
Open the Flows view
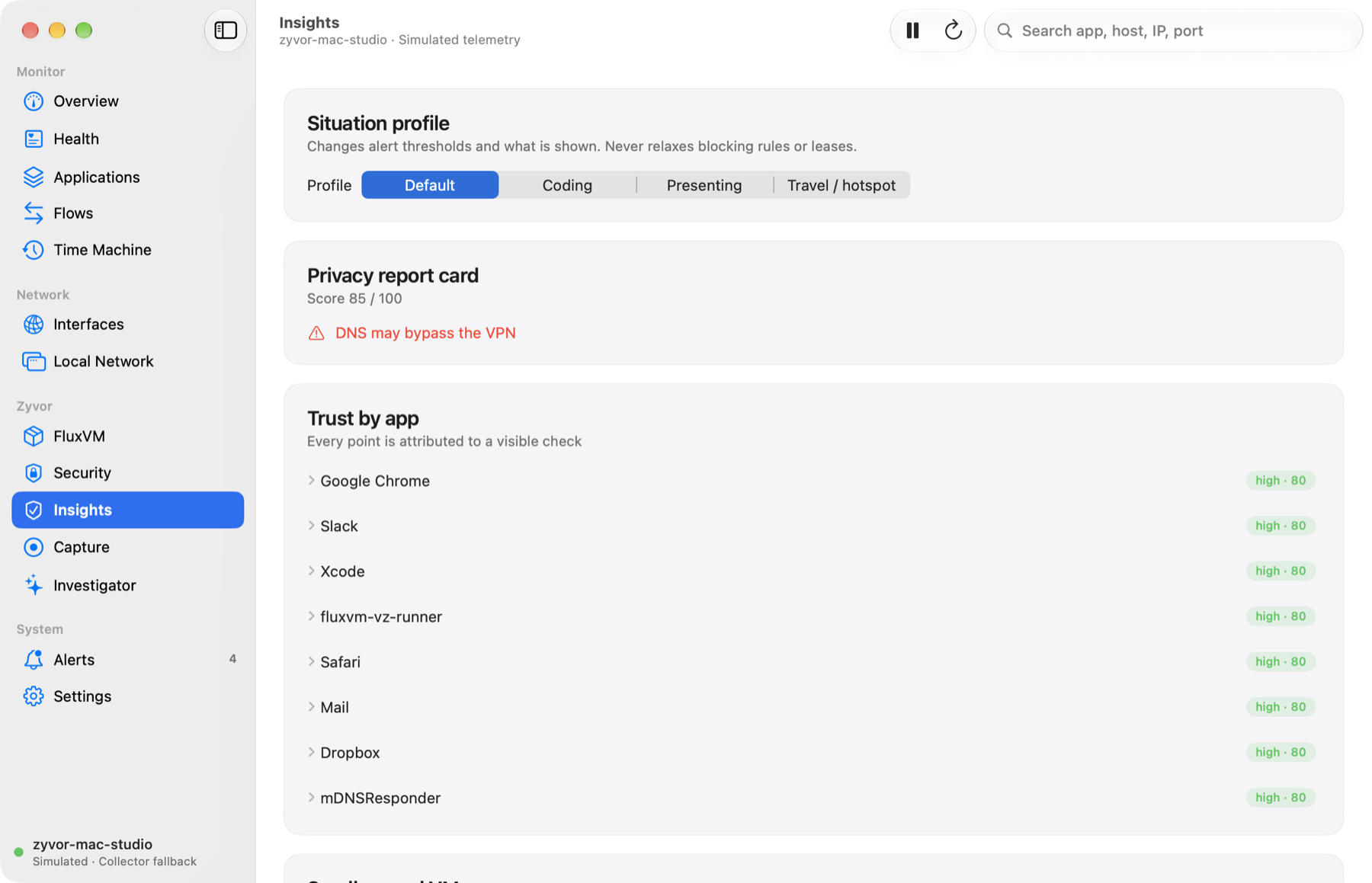tap(128, 213)
